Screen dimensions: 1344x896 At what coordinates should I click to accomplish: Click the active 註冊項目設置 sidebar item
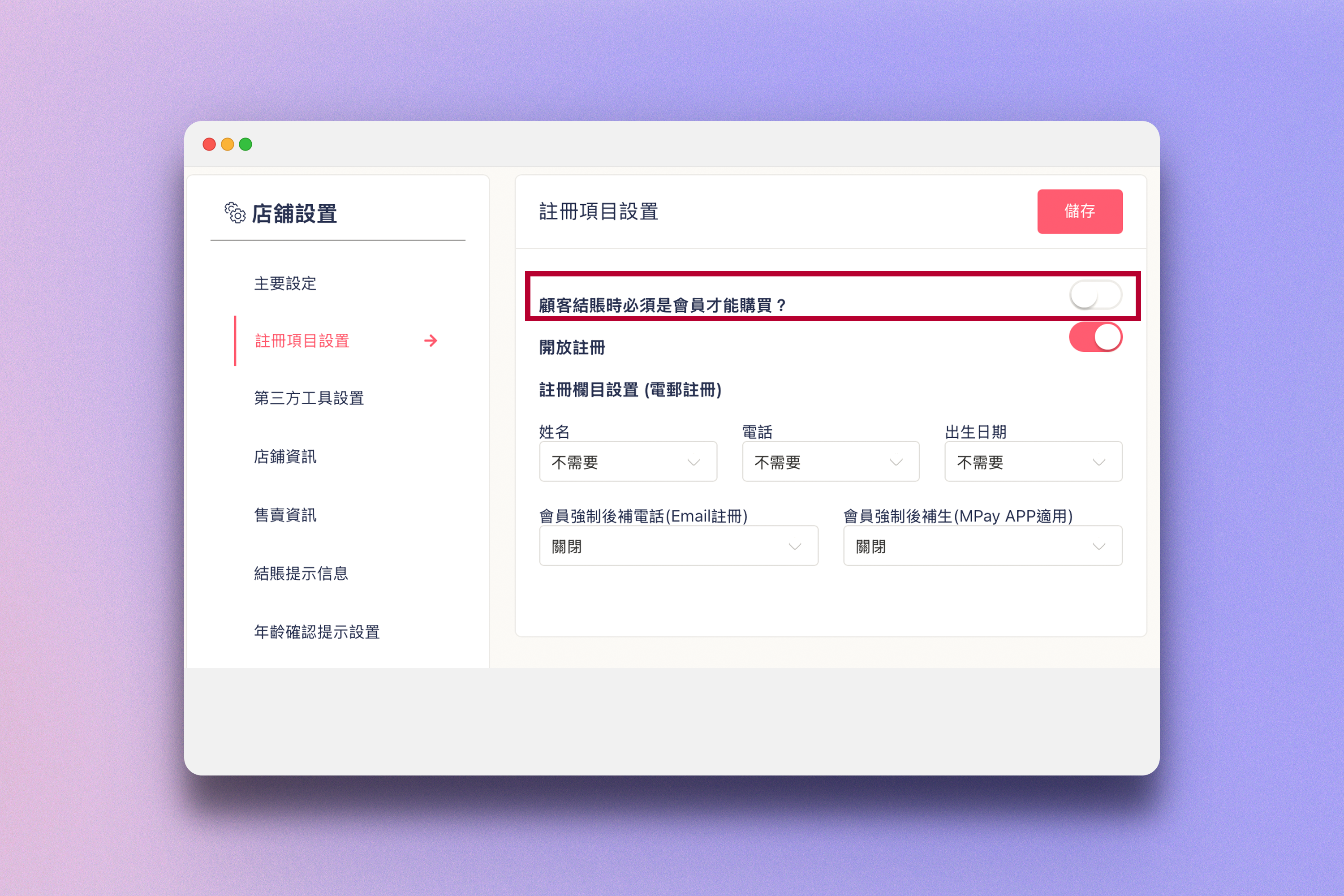[302, 341]
